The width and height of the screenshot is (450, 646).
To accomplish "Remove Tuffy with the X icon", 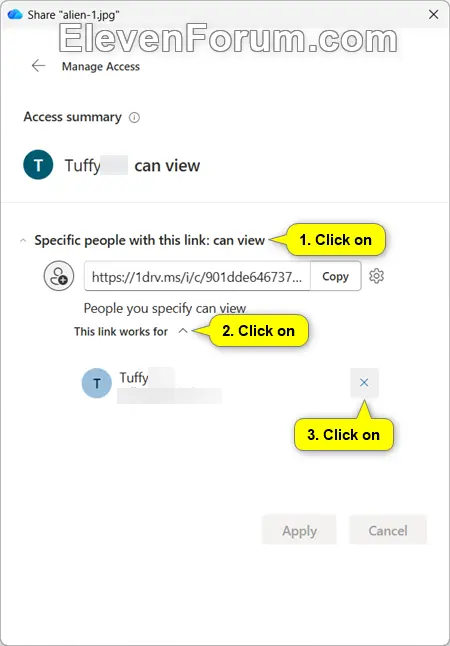I will point(364,383).
